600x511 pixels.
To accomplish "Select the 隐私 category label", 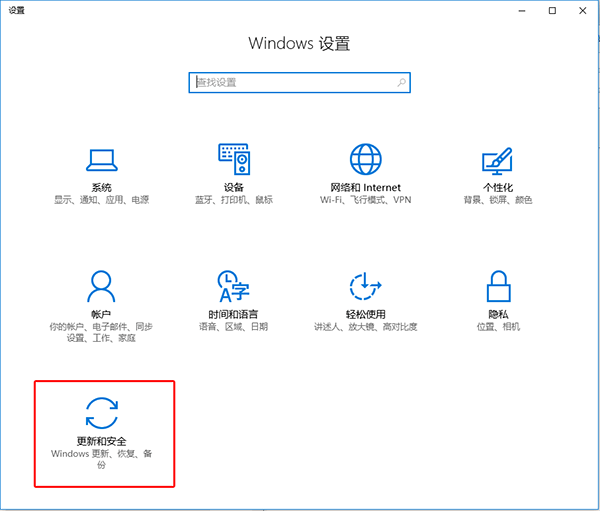I will point(498,315).
